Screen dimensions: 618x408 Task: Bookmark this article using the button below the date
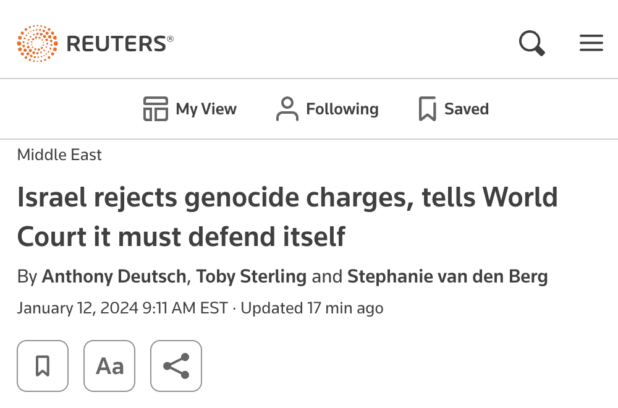43,366
